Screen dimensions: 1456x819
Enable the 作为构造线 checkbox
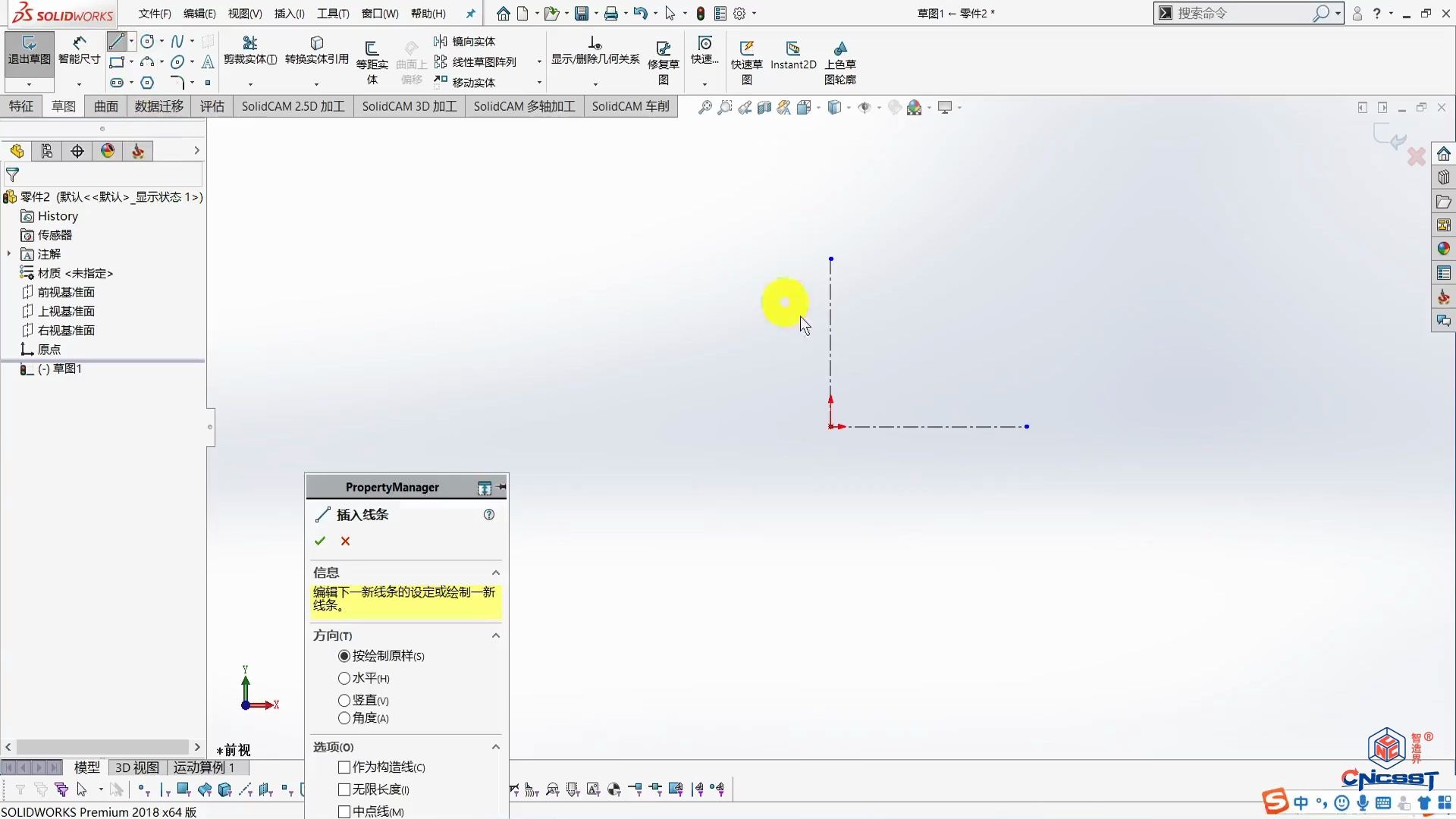pos(343,767)
